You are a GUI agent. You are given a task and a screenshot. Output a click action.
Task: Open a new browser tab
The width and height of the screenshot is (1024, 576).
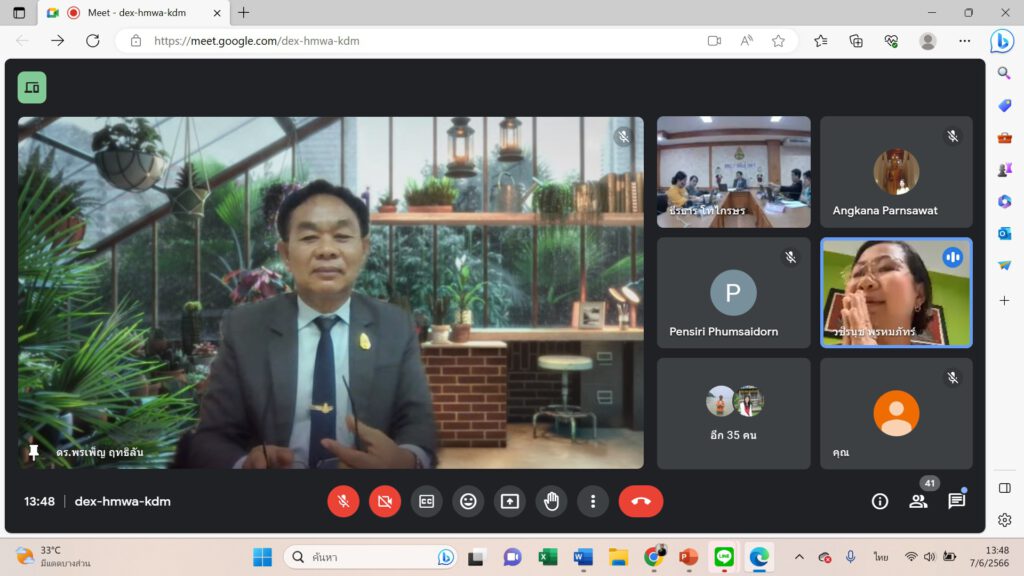point(244,13)
